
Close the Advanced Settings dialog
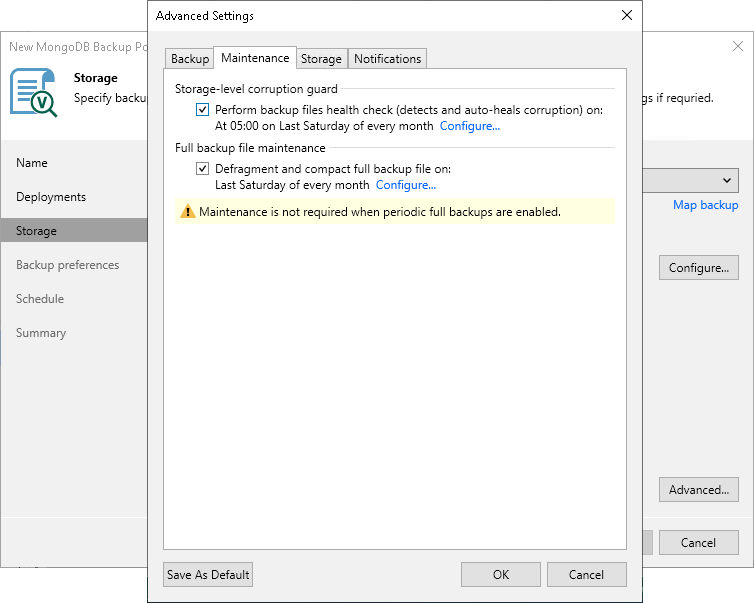(x=627, y=15)
